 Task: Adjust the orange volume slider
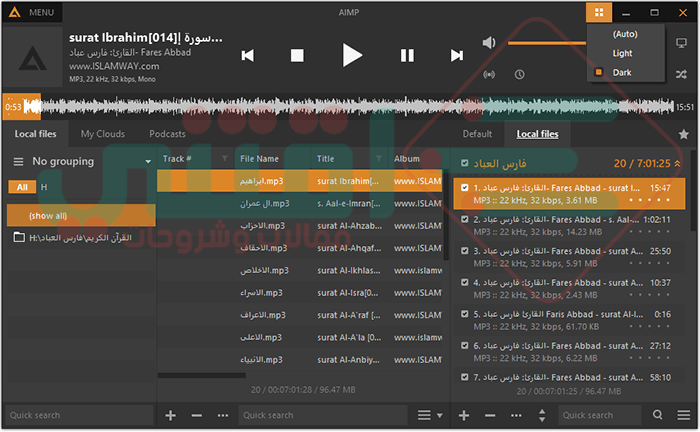click(547, 43)
